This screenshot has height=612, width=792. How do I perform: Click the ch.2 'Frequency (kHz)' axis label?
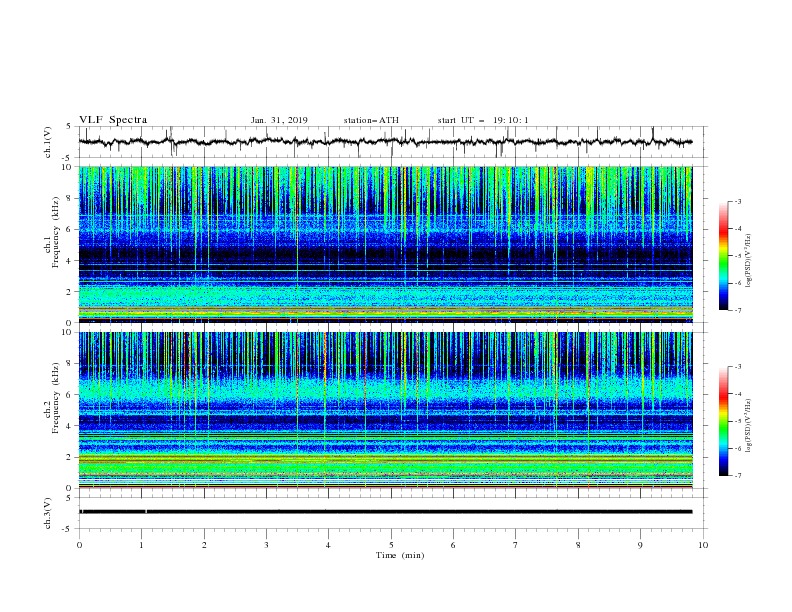click(56, 398)
